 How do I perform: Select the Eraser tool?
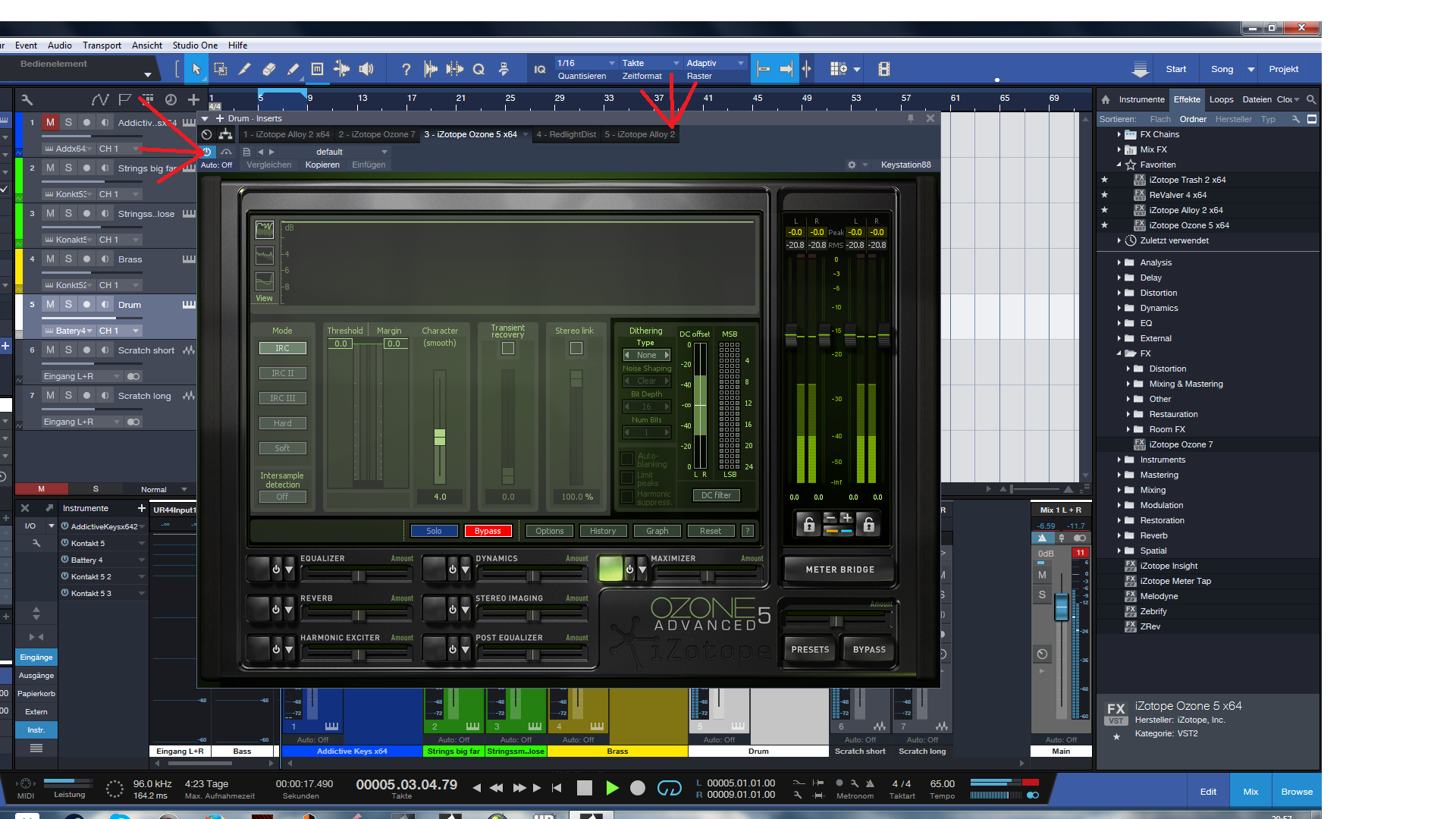(268, 69)
